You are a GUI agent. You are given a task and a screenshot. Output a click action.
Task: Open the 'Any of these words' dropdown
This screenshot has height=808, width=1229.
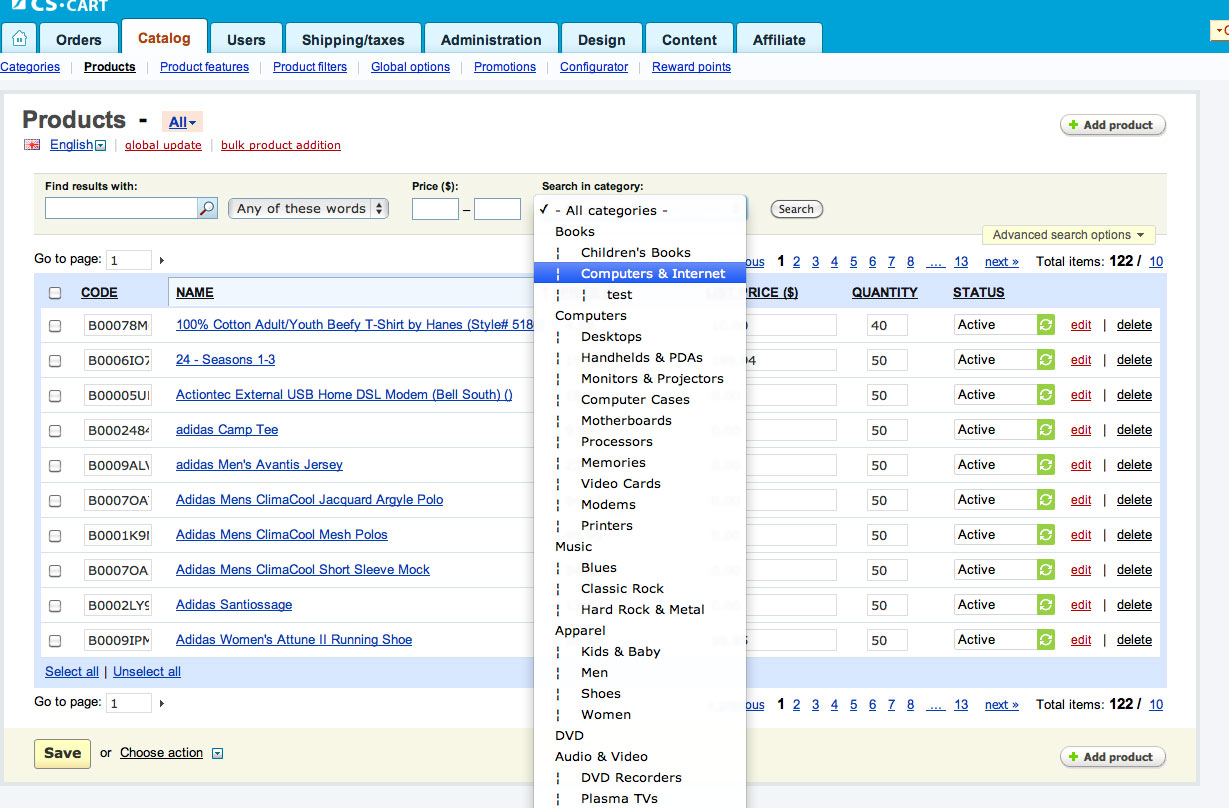tap(308, 208)
